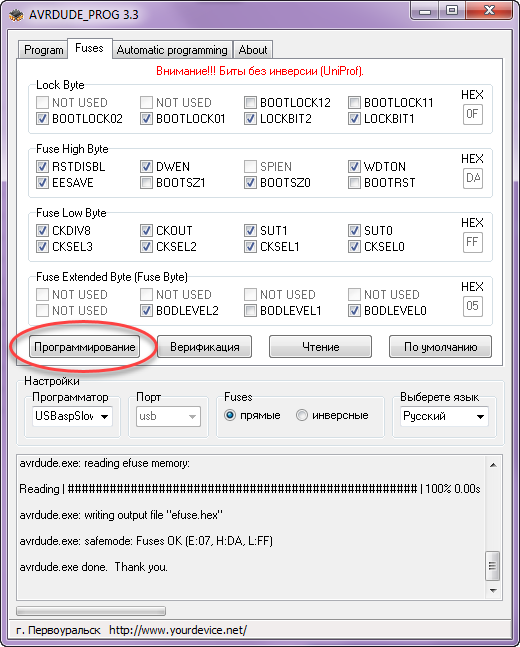Image resolution: width=520 pixels, height=647 pixels.
Task: Click the Программирование button
Action: tap(85, 347)
